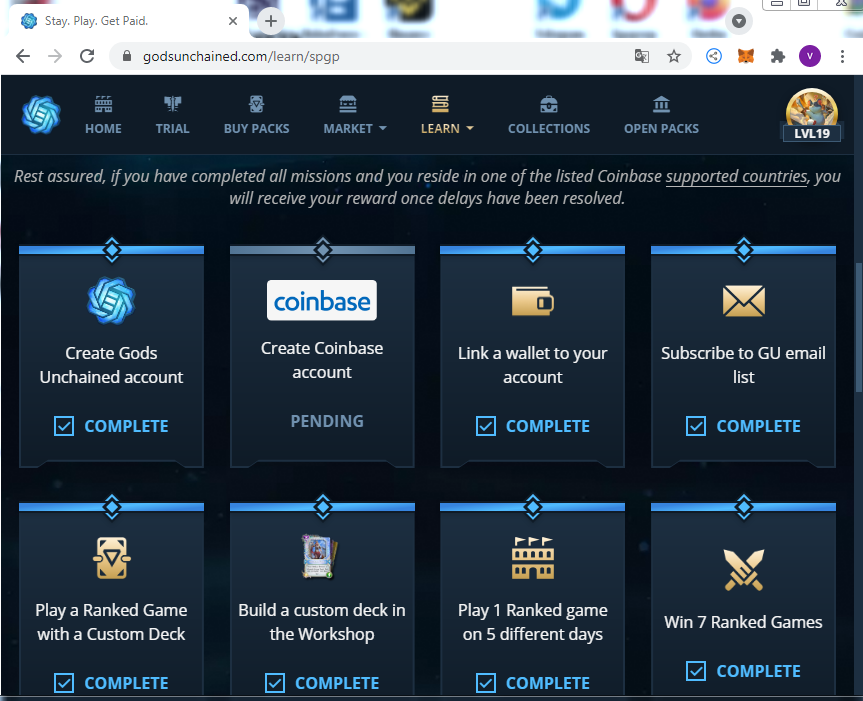Go to BUY PACKS page
The width and height of the screenshot is (863, 701).
pos(256,115)
